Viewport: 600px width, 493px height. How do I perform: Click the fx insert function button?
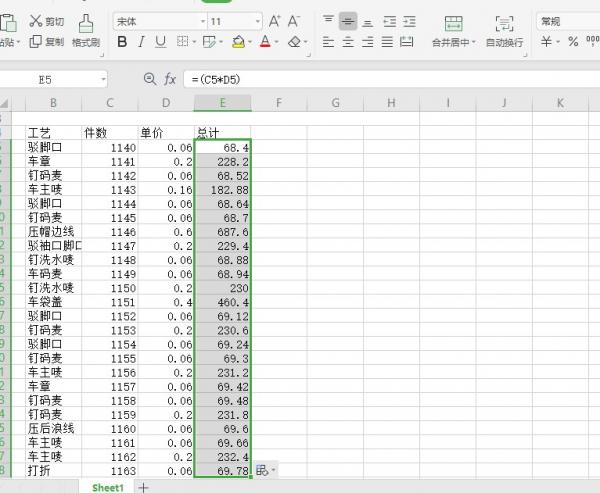[170, 79]
